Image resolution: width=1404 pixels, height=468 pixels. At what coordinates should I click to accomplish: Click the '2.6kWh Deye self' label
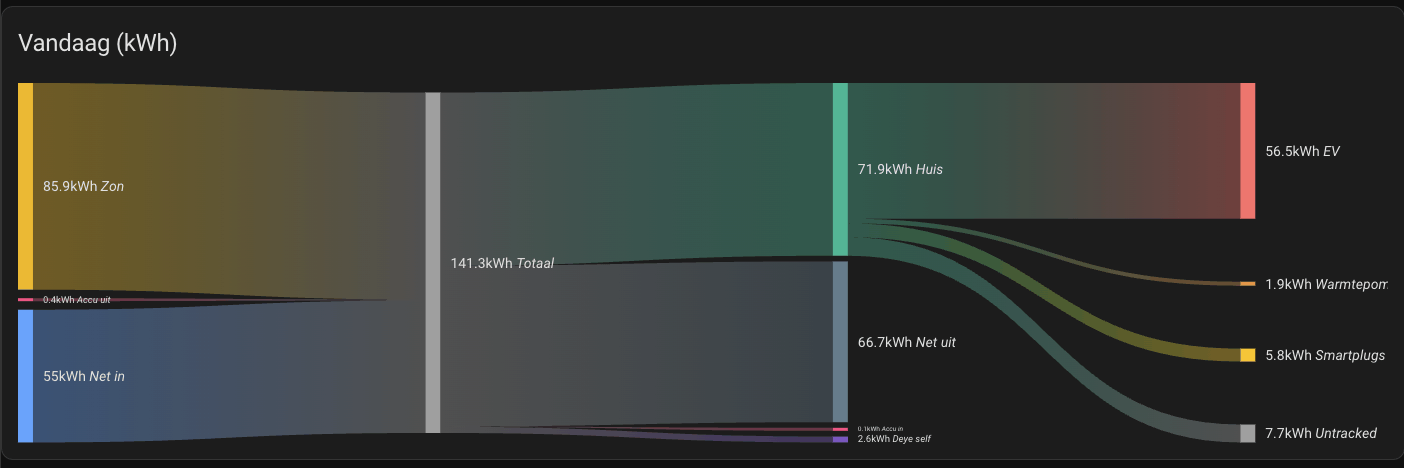click(894, 439)
